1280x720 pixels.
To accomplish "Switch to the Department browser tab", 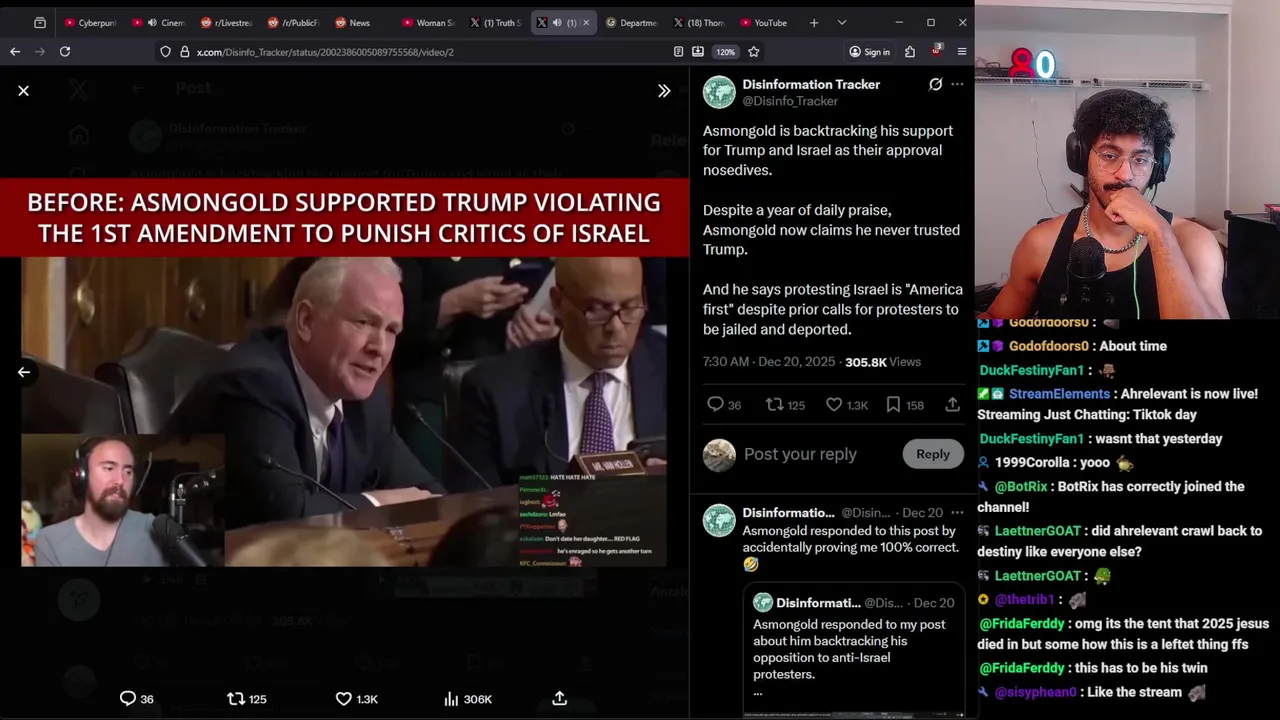I will tap(631, 22).
